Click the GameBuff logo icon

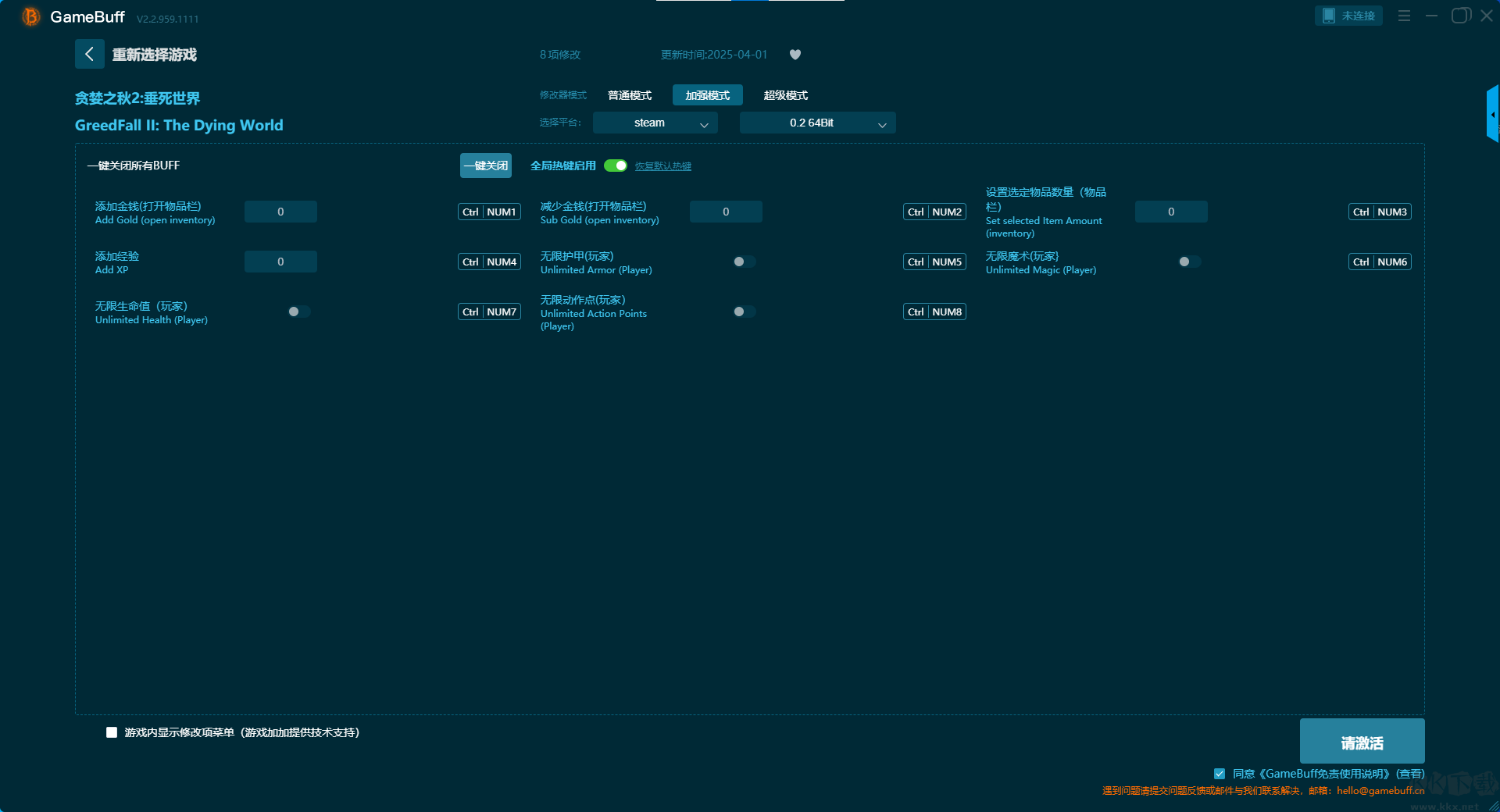click(30, 16)
